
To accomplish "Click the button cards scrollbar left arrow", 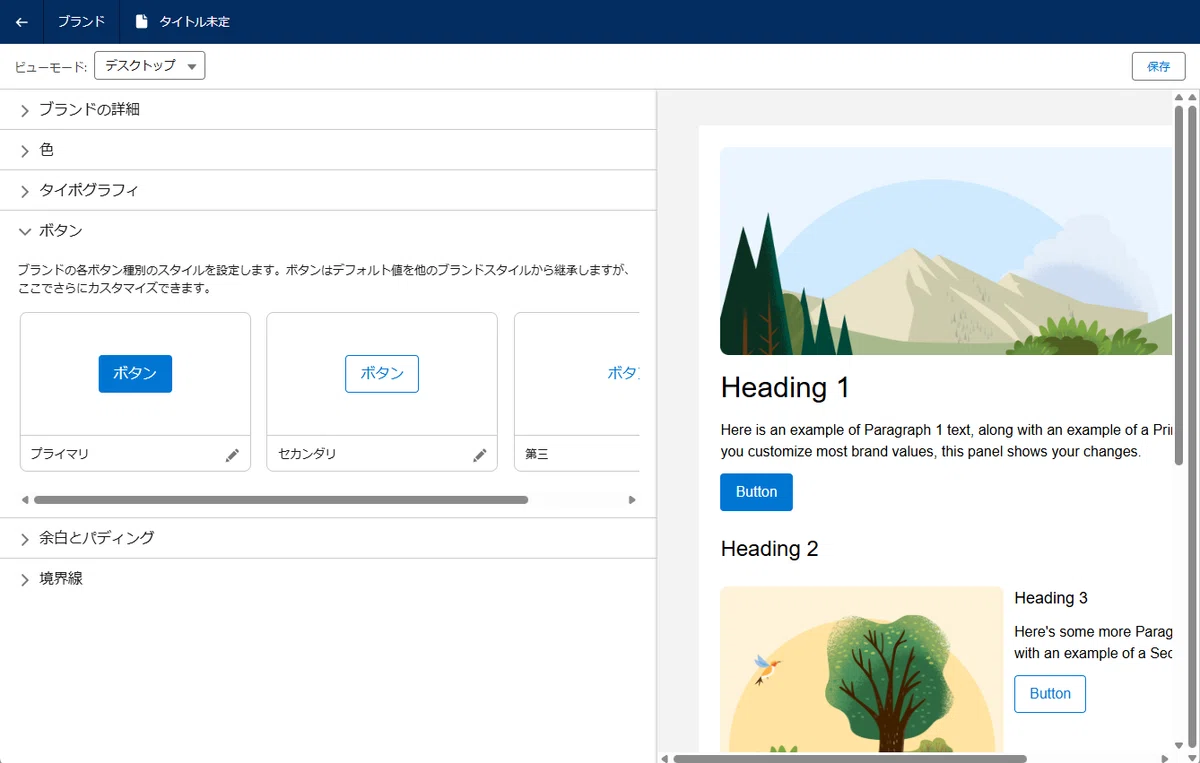I will click(25, 500).
